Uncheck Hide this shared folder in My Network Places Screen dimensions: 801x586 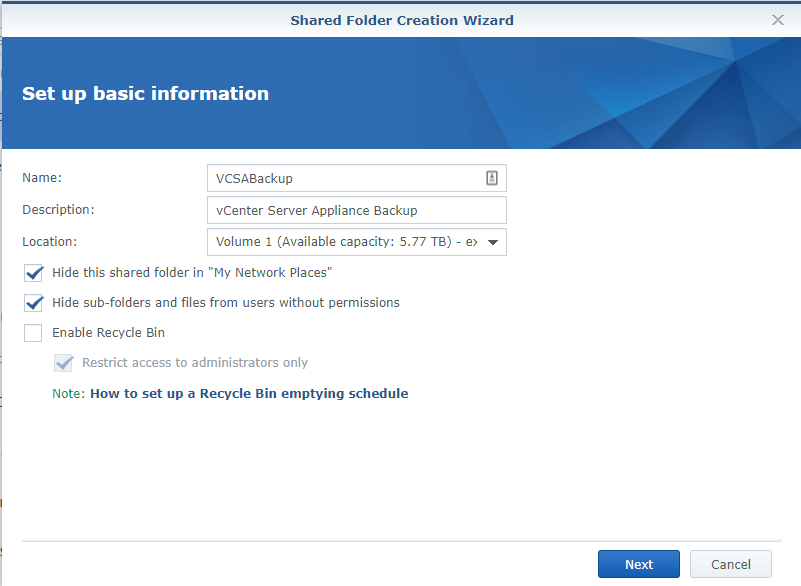pos(34,273)
